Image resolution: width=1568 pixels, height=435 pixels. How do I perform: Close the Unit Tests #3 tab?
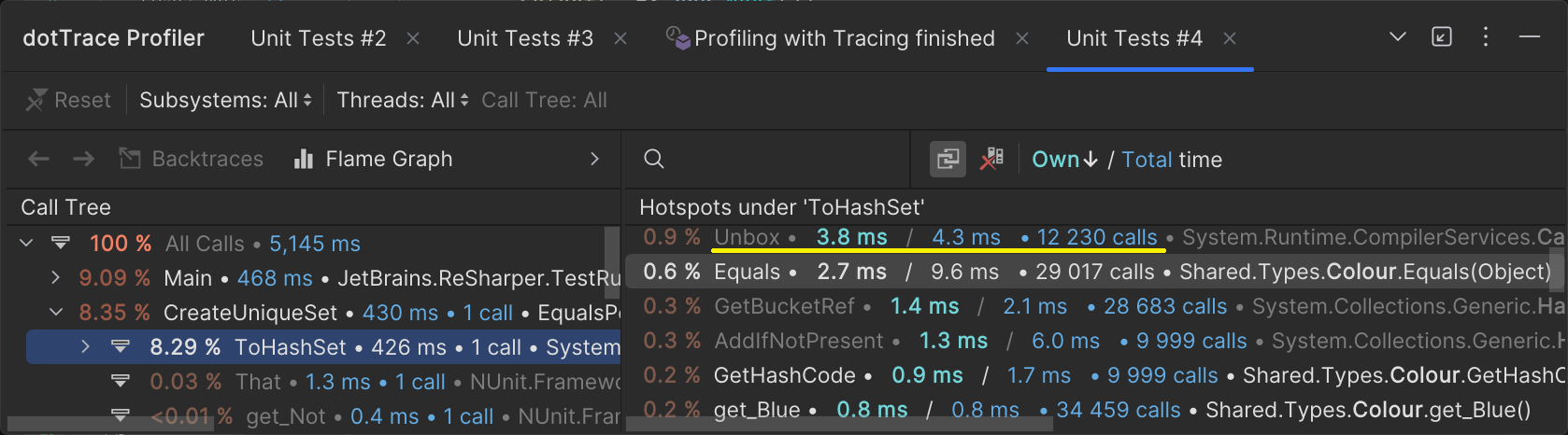620,38
